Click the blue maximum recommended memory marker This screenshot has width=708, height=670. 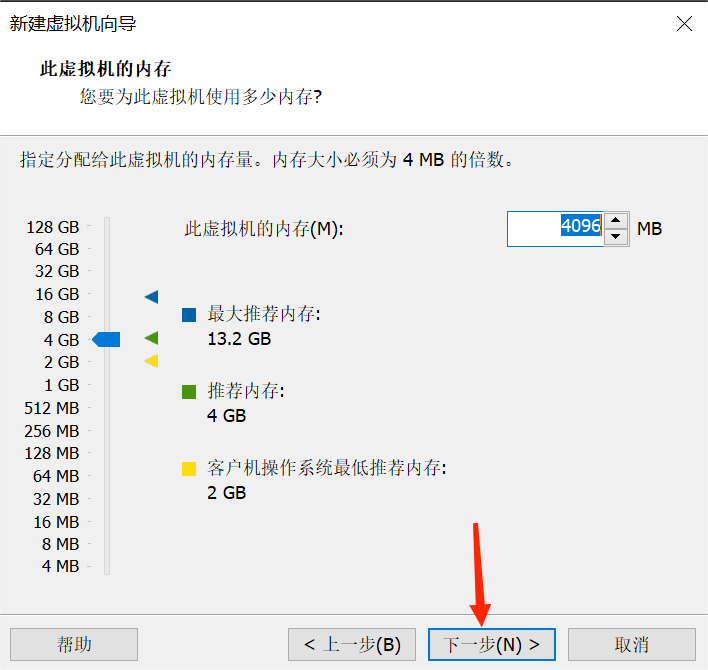(152, 297)
